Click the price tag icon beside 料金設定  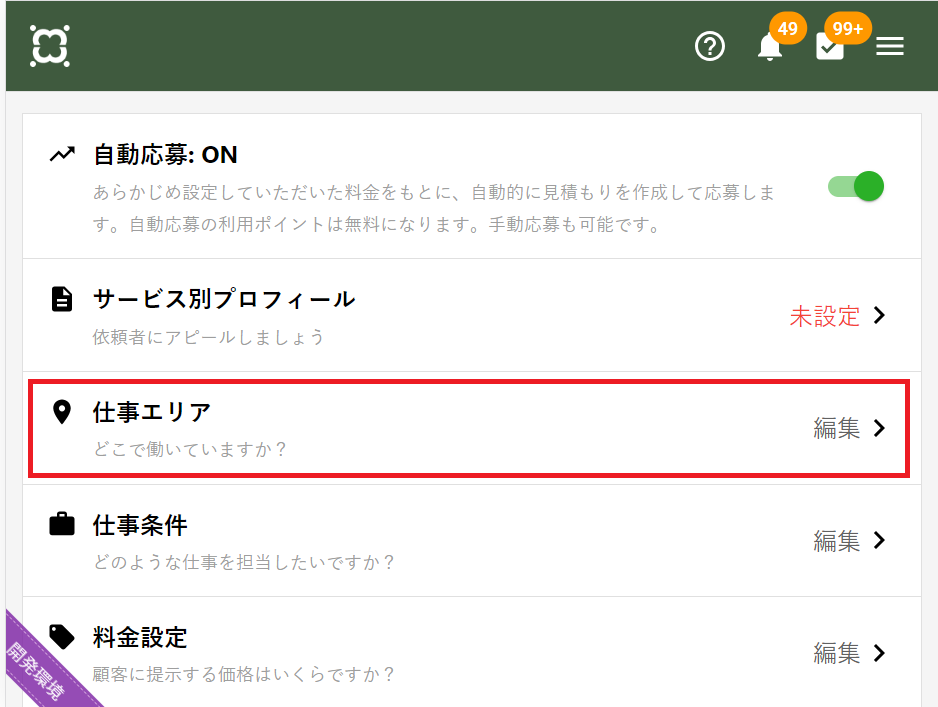(x=62, y=636)
